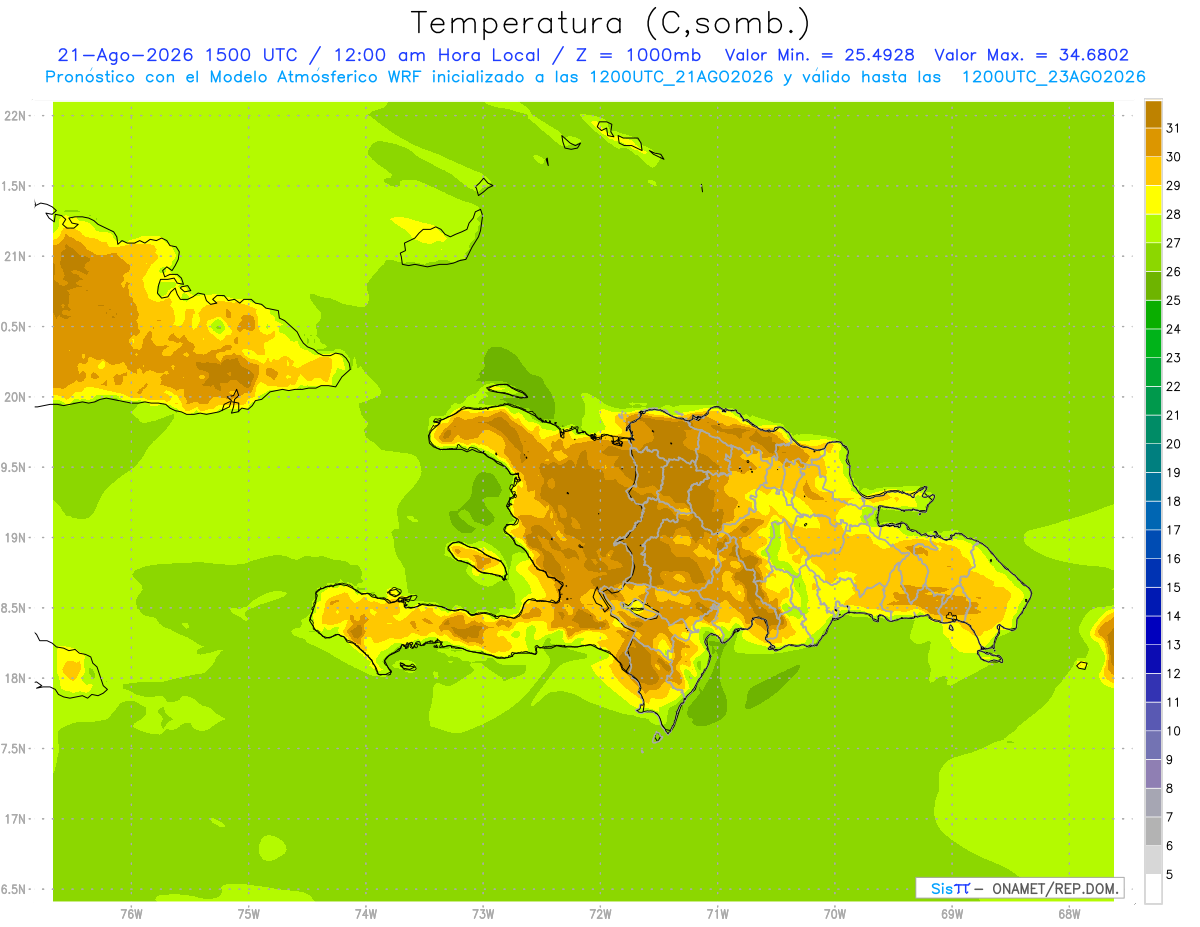
Task: Click the 'Valor Max. = 34.6802' value
Action: (1032, 55)
